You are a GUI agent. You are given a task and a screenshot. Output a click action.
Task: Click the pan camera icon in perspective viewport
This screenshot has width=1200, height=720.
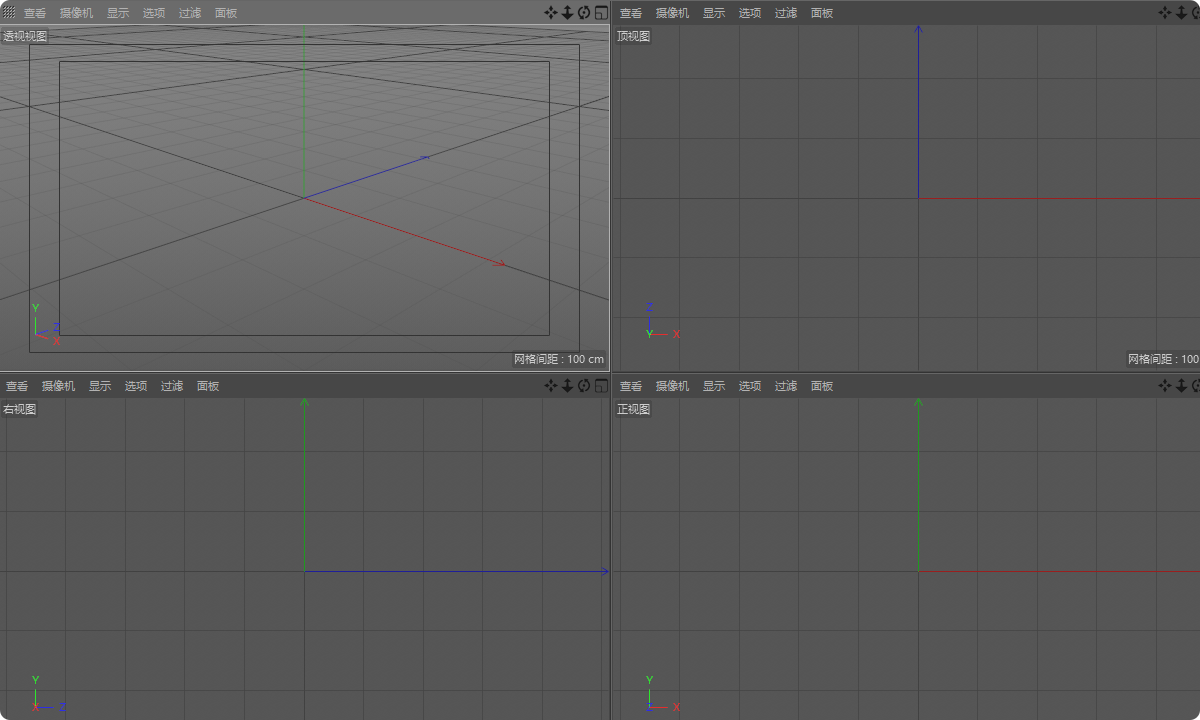551,13
